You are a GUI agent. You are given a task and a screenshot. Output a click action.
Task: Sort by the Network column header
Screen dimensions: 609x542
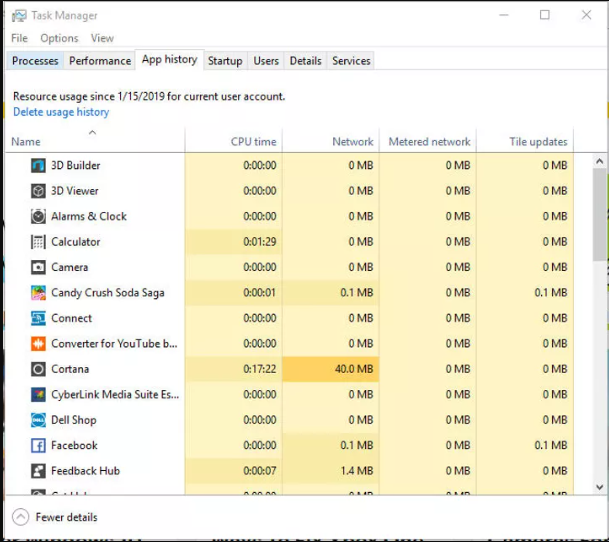point(331,141)
